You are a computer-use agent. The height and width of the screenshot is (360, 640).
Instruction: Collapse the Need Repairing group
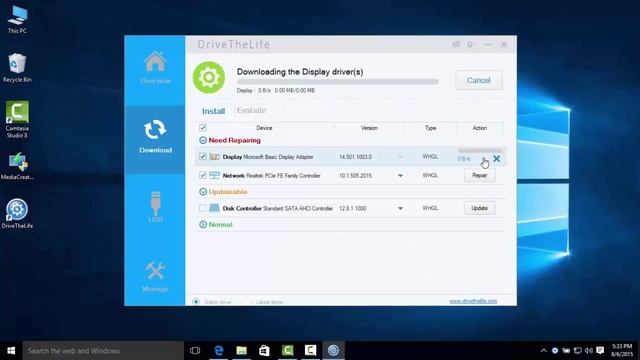click(x=203, y=140)
